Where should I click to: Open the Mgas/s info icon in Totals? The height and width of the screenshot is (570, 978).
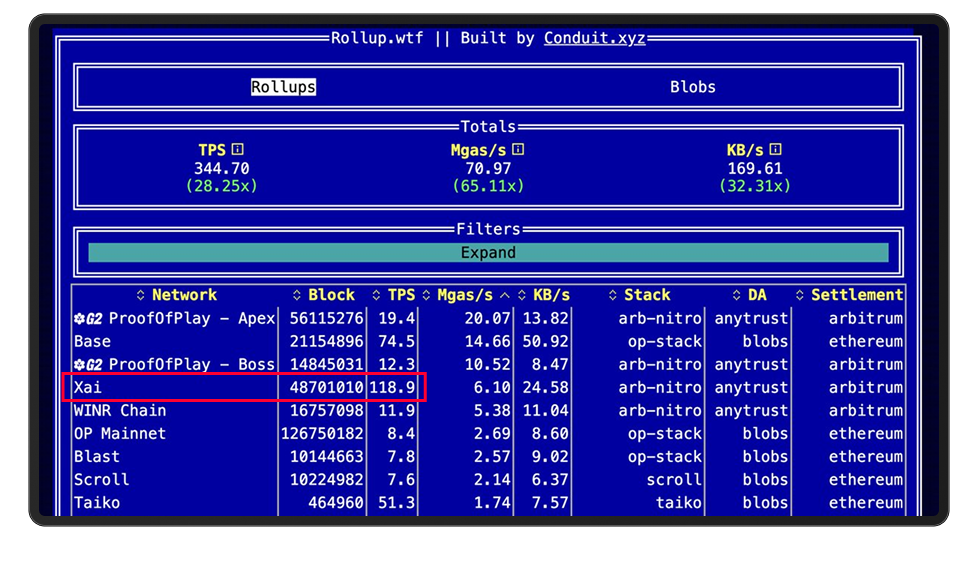[518, 150]
